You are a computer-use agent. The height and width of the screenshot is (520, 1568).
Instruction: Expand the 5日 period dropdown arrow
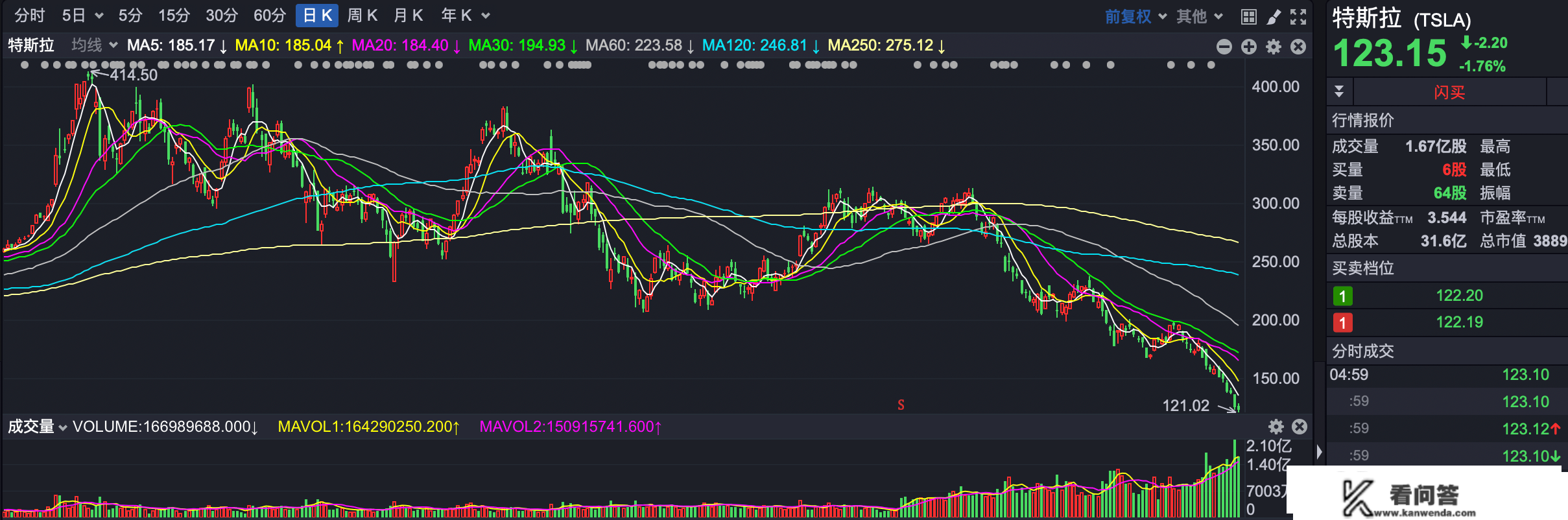(x=99, y=16)
